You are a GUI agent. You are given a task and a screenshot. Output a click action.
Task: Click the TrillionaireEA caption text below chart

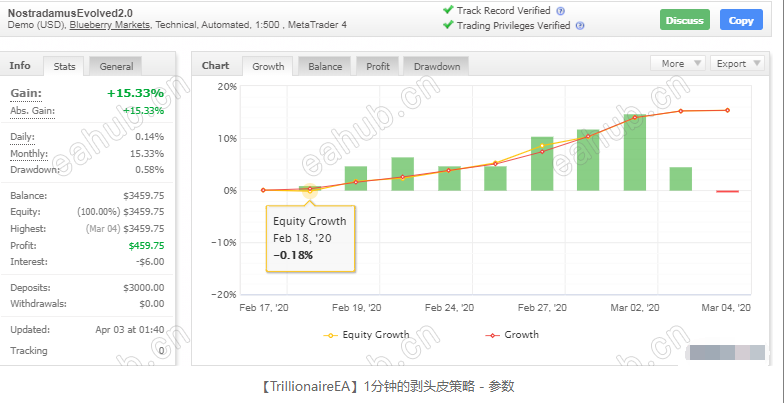[388, 386]
